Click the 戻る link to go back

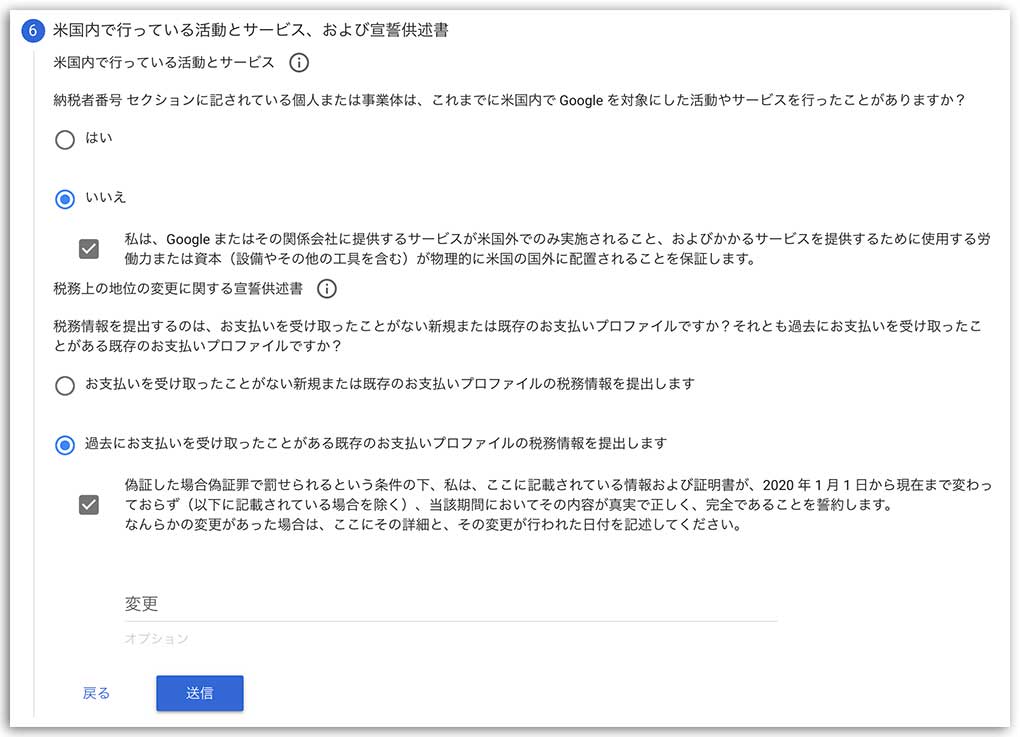pyautogui.click(x=96, y=693)
